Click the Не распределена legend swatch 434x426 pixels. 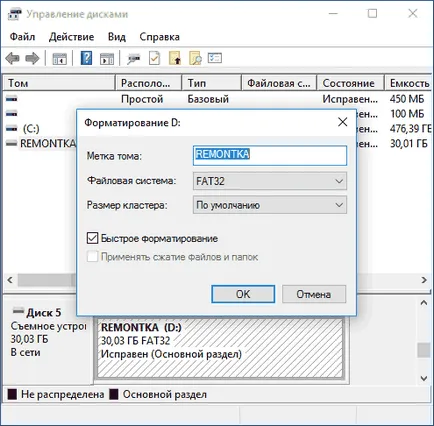click(x=12, y=394)
